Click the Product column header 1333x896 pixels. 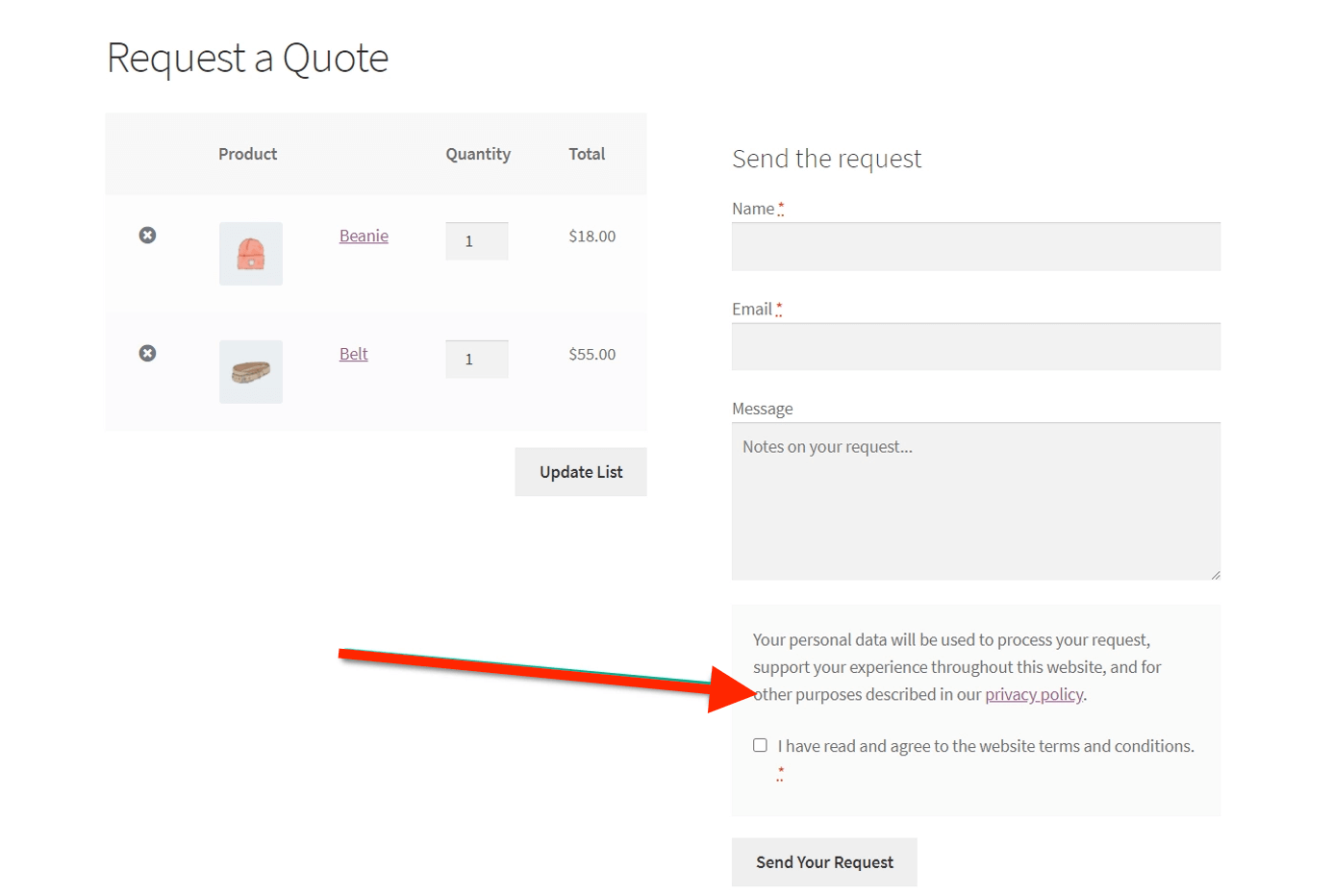click(x=247, y=155)
